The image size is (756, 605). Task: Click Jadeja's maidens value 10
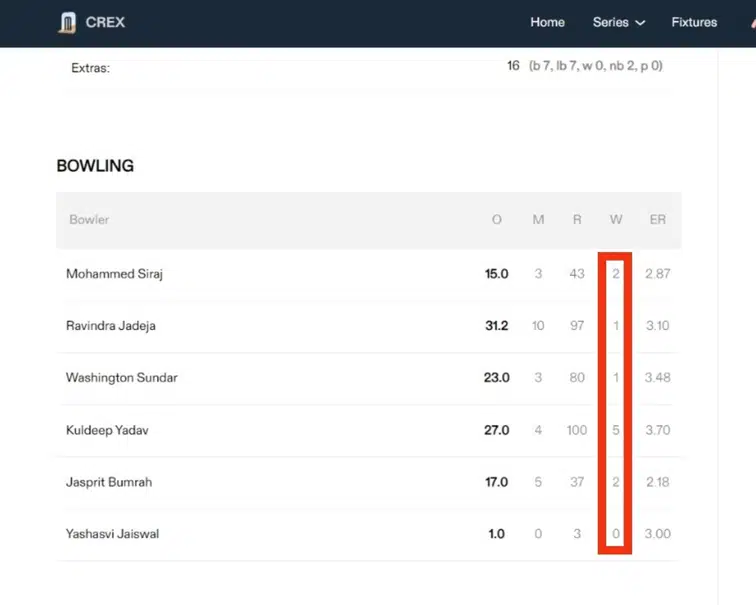coord(538,326)
